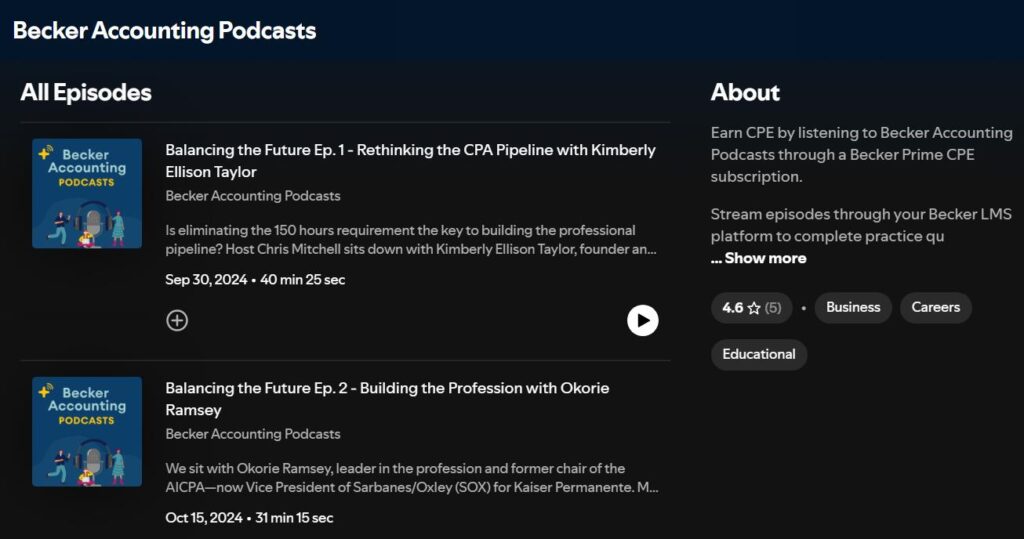The image size is (1024, 539).
Task: Open Balancing the Future Ep. 2 title
Action: coord(387,399)
